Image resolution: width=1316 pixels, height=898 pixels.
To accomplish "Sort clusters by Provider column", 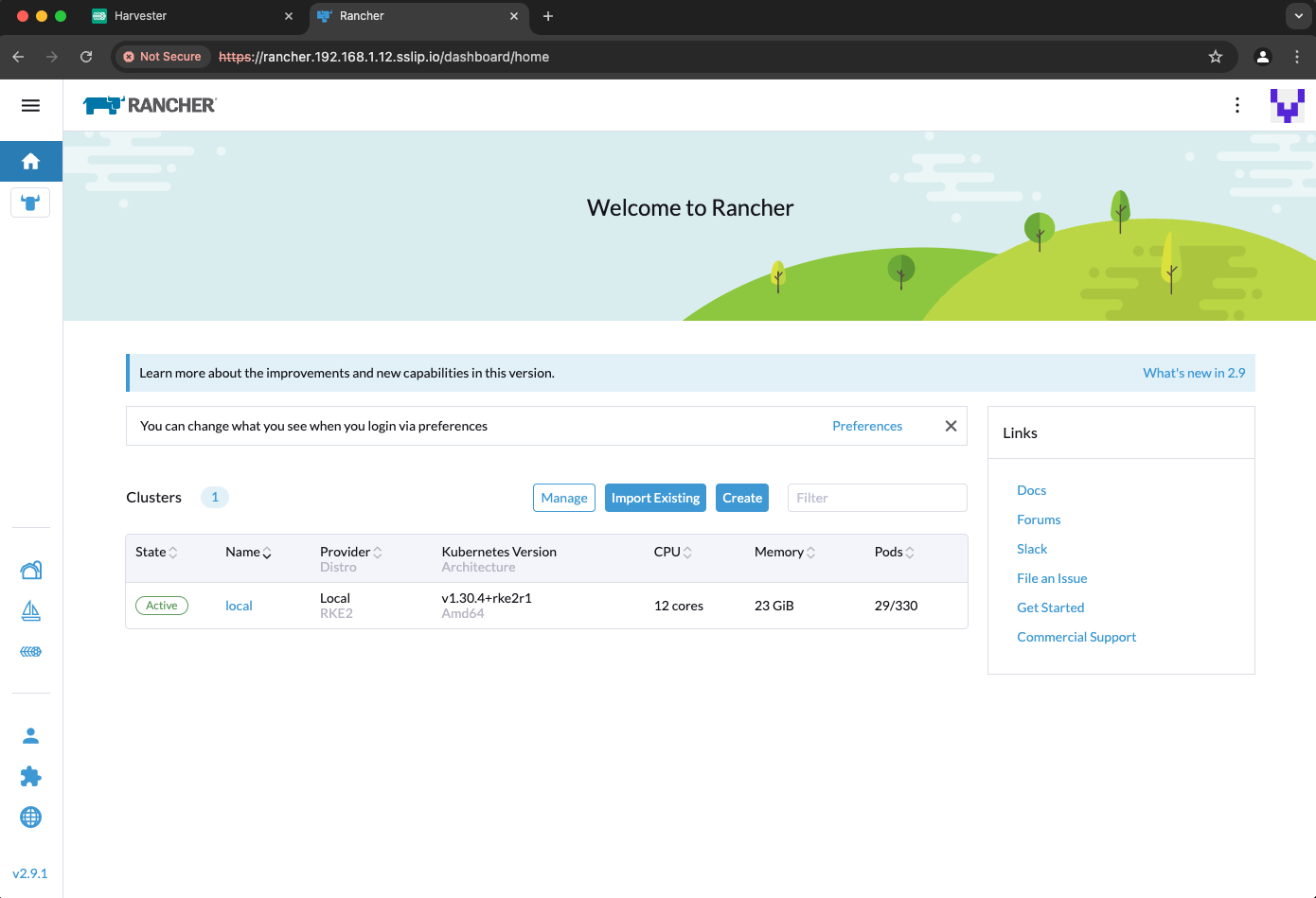I will (350, 552).
